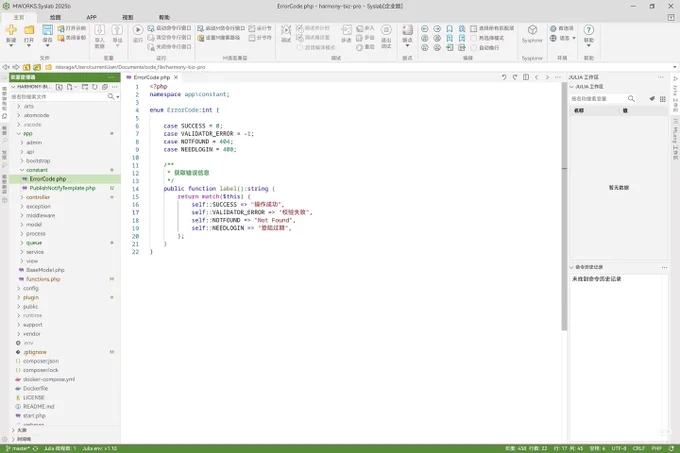Close the ErrorCode.php tab
Image resolution: width=680 pixels, height=453 pixels.
coord(176,77)
